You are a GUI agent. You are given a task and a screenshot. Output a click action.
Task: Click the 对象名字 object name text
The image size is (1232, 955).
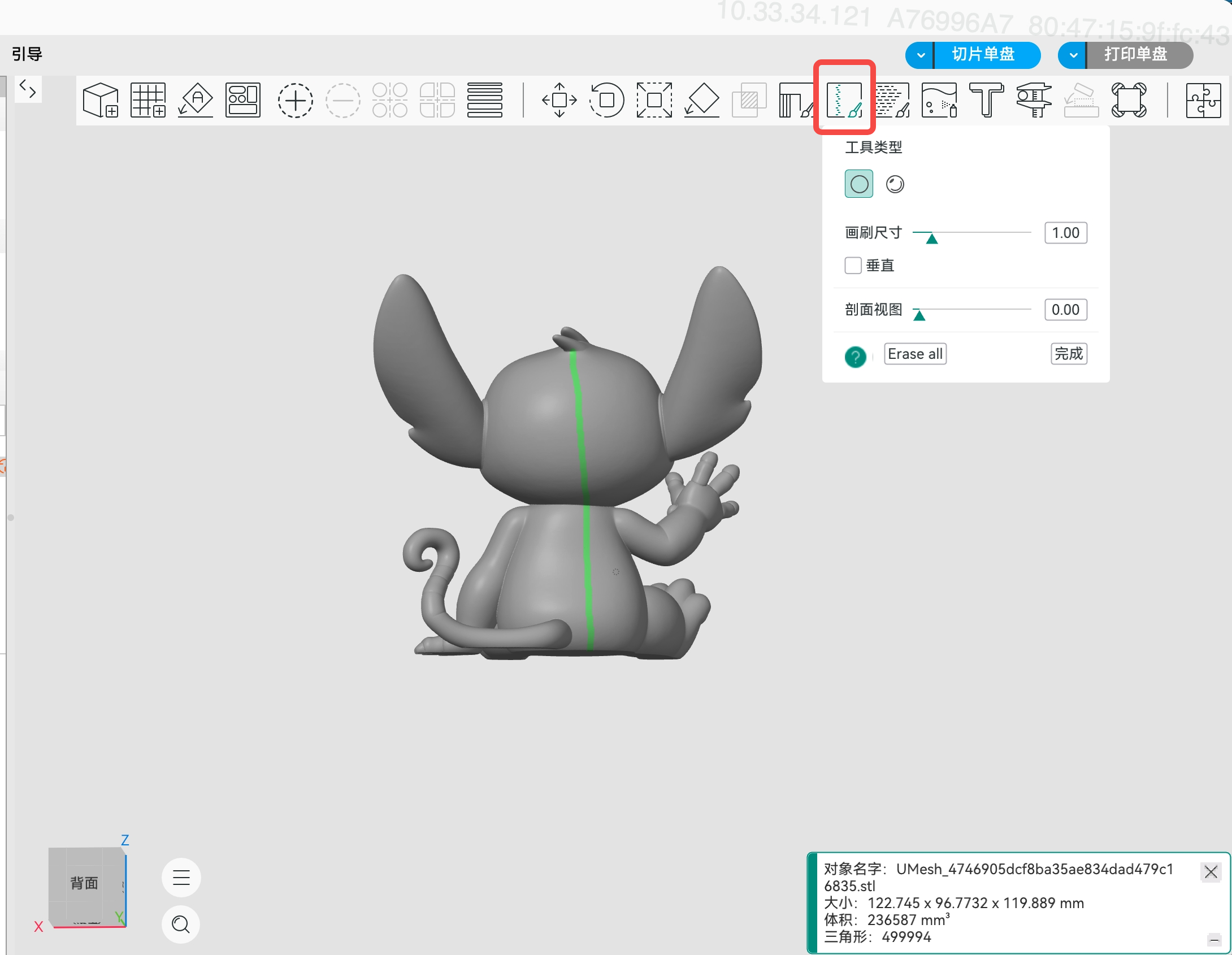pos(999,878)
